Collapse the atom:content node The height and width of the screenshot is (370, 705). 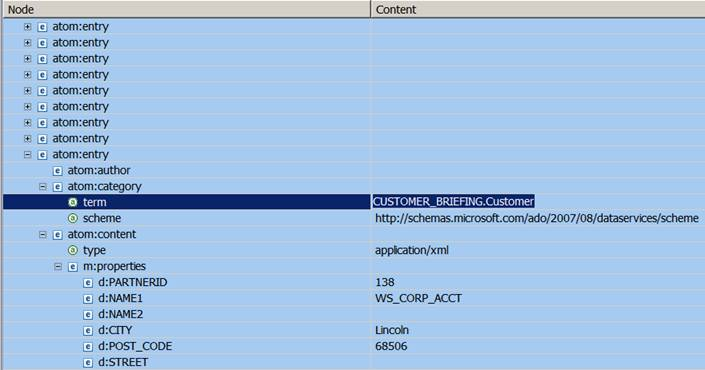(x=43, y=235)
